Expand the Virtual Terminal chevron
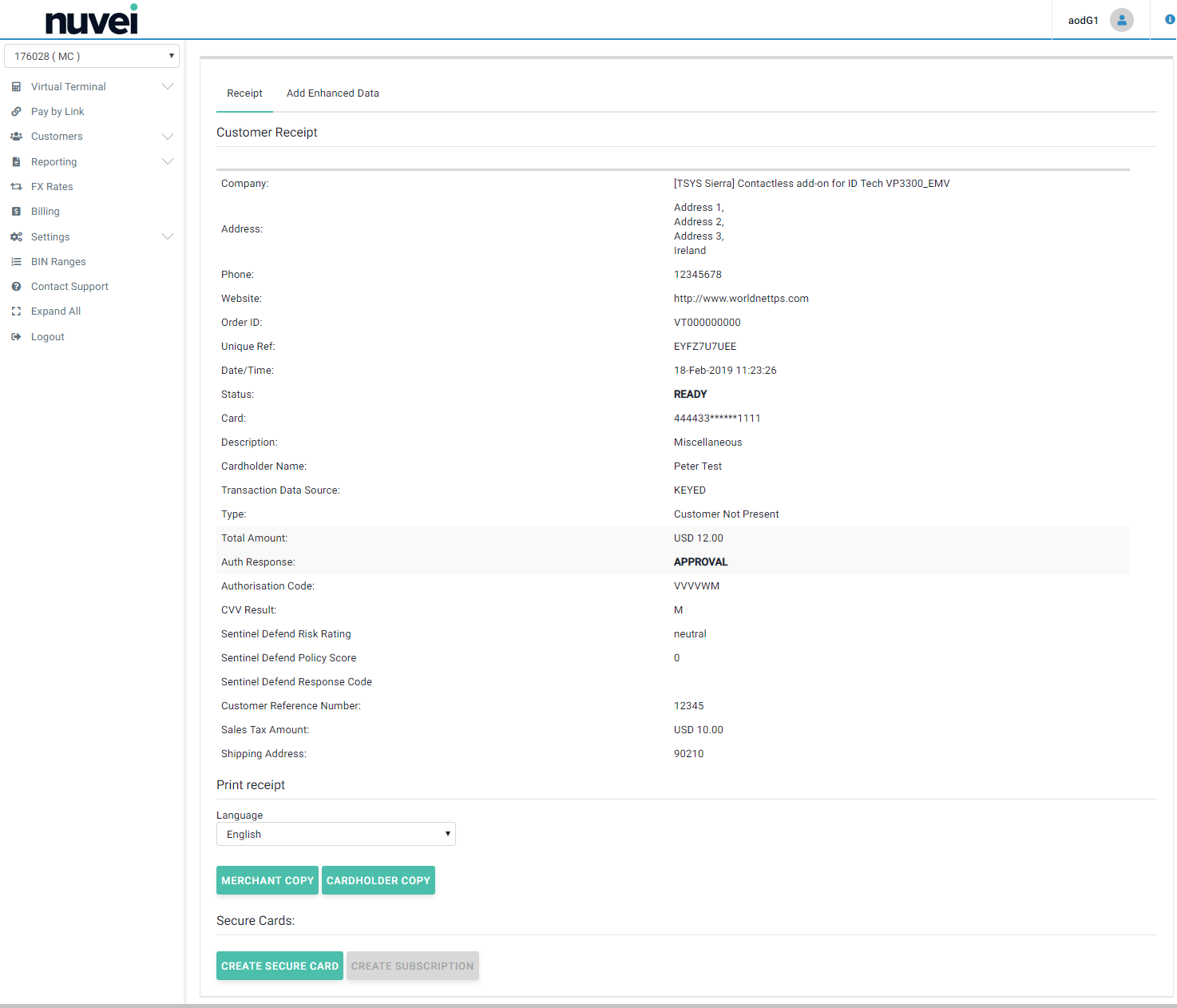This screenshot has width=1177, height=1008. click(x=168, y=87)
